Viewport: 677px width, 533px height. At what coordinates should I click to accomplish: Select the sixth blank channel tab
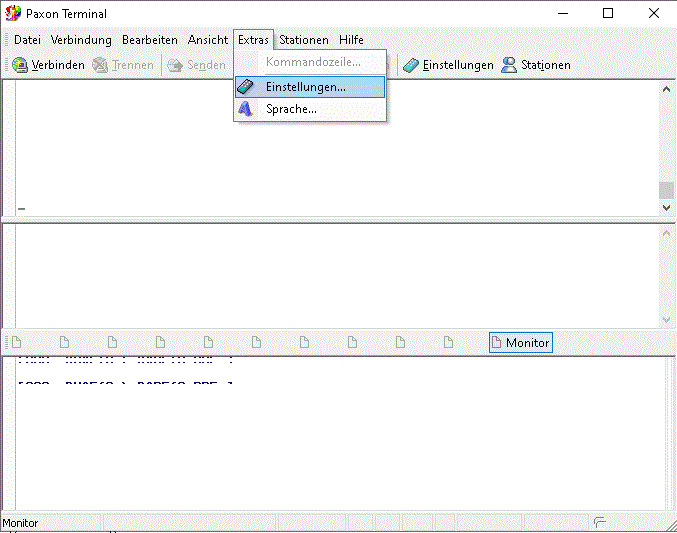point(256,343)
